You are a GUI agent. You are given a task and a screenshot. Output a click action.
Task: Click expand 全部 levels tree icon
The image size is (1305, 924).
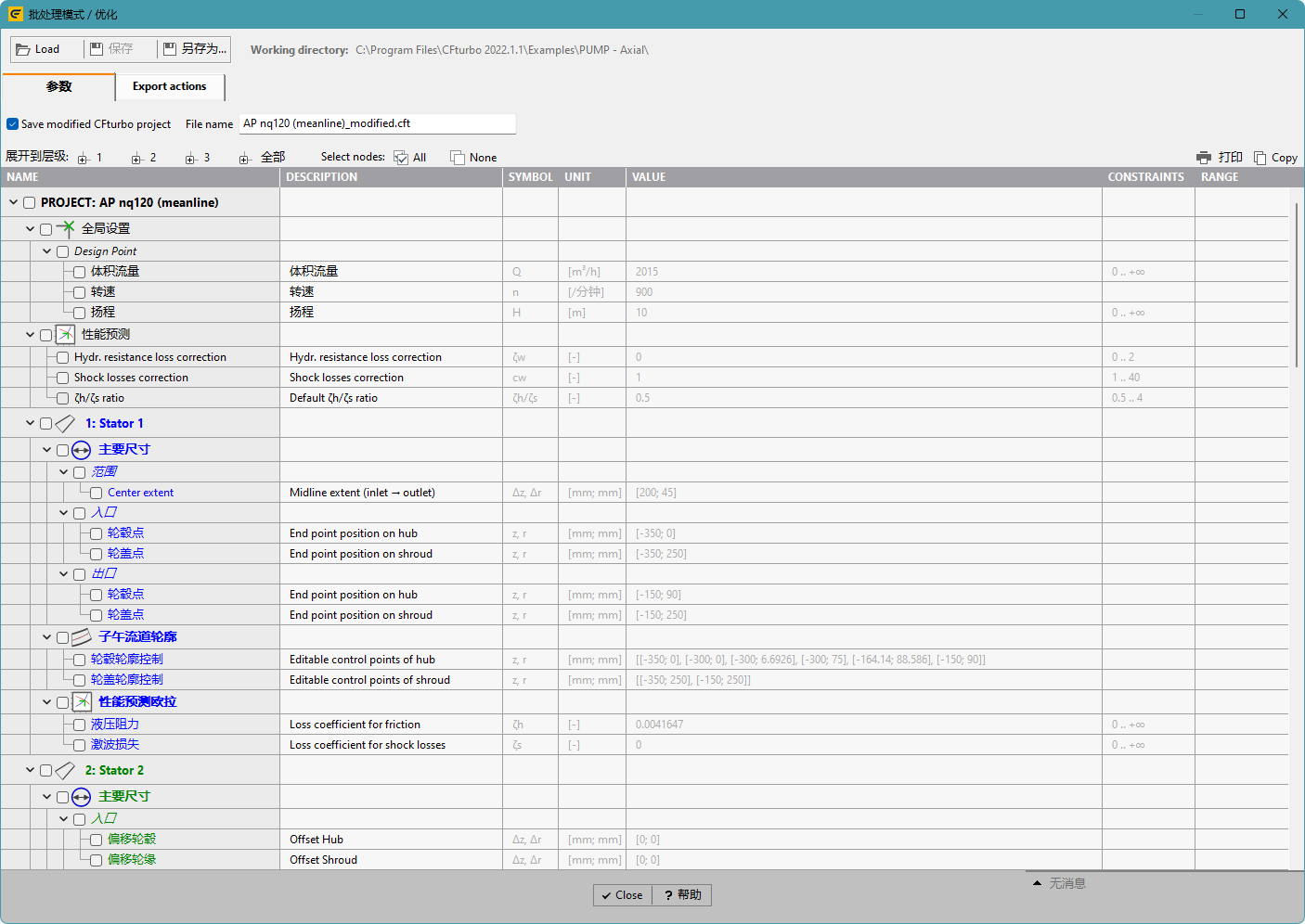245,159
